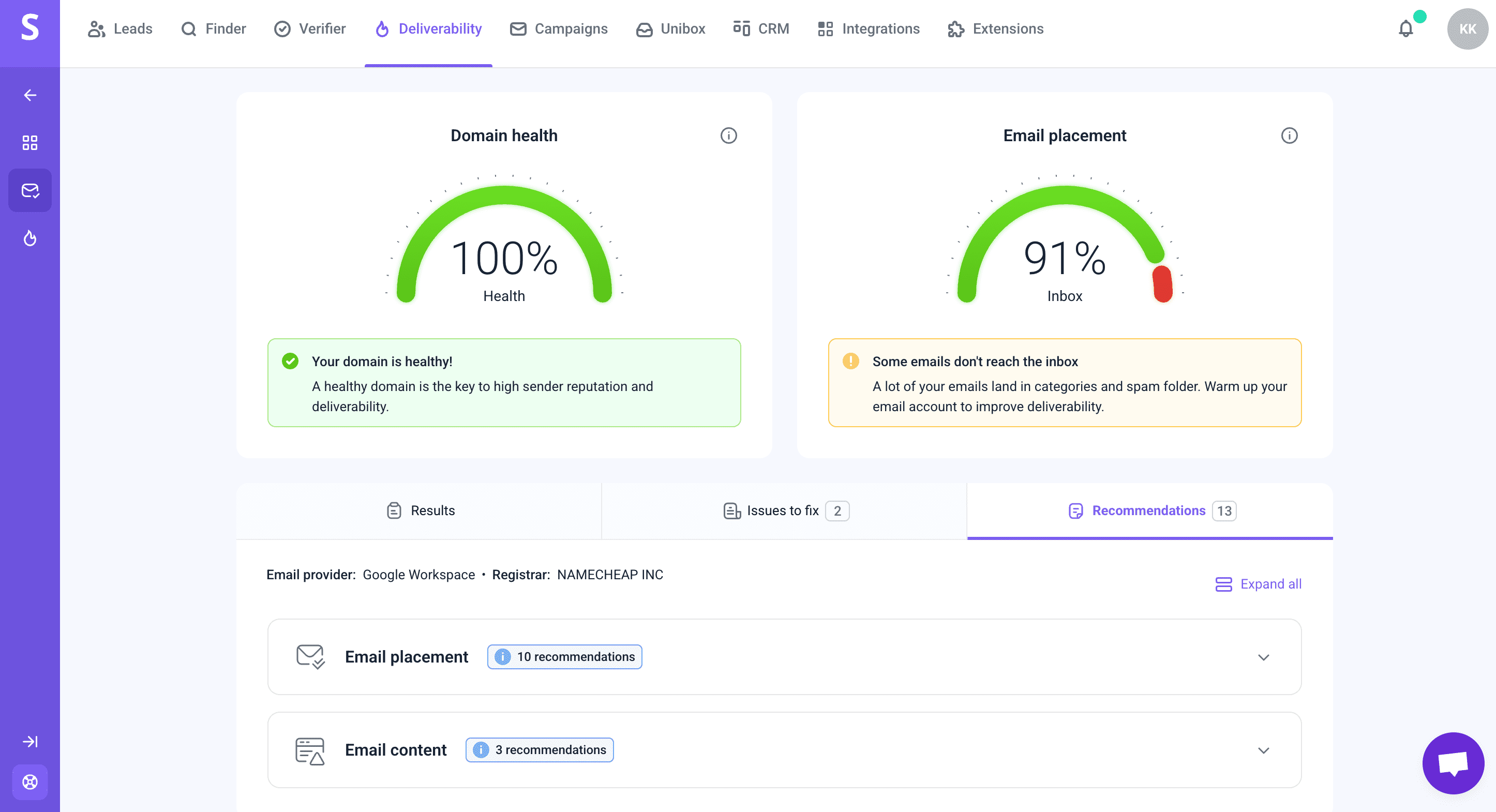Click the Domain health info icon

tap(728, 136)
